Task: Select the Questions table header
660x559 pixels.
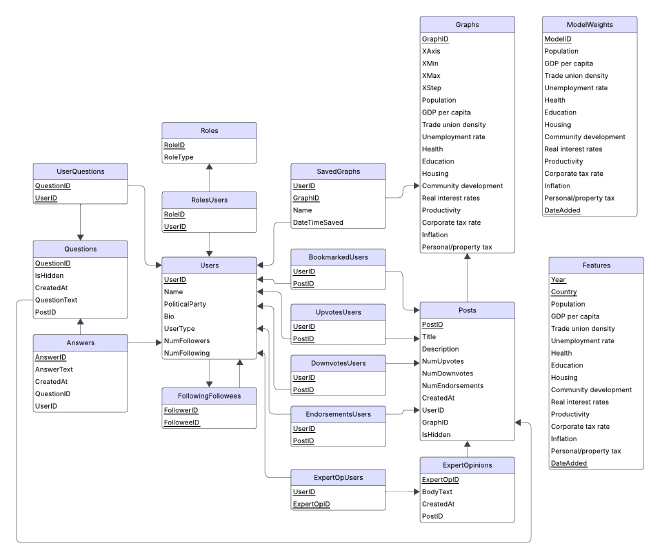Action: click(x=78, y=247)
